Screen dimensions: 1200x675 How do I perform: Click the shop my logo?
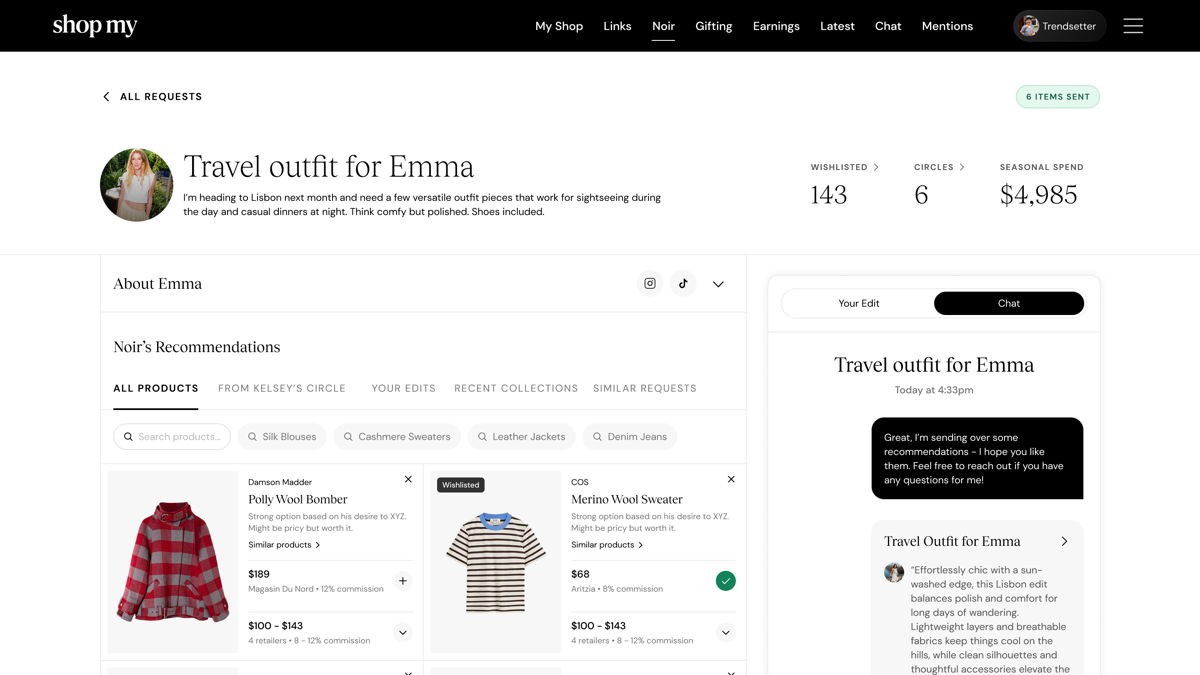[x=95, y=26]
